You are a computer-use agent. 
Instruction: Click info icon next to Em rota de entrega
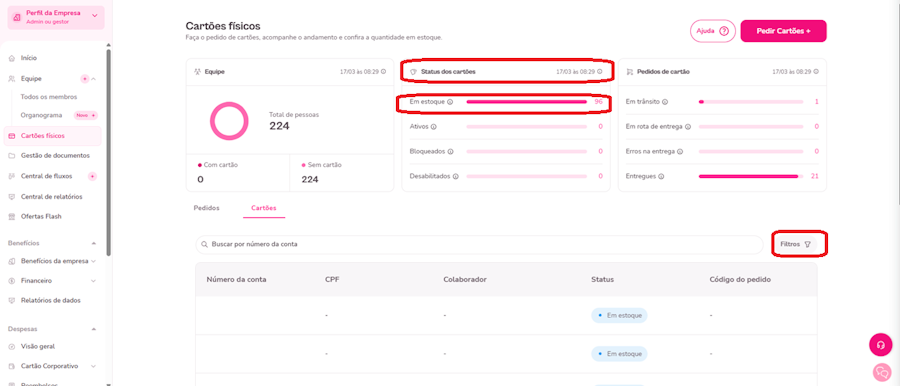click(x=688, y=126)
